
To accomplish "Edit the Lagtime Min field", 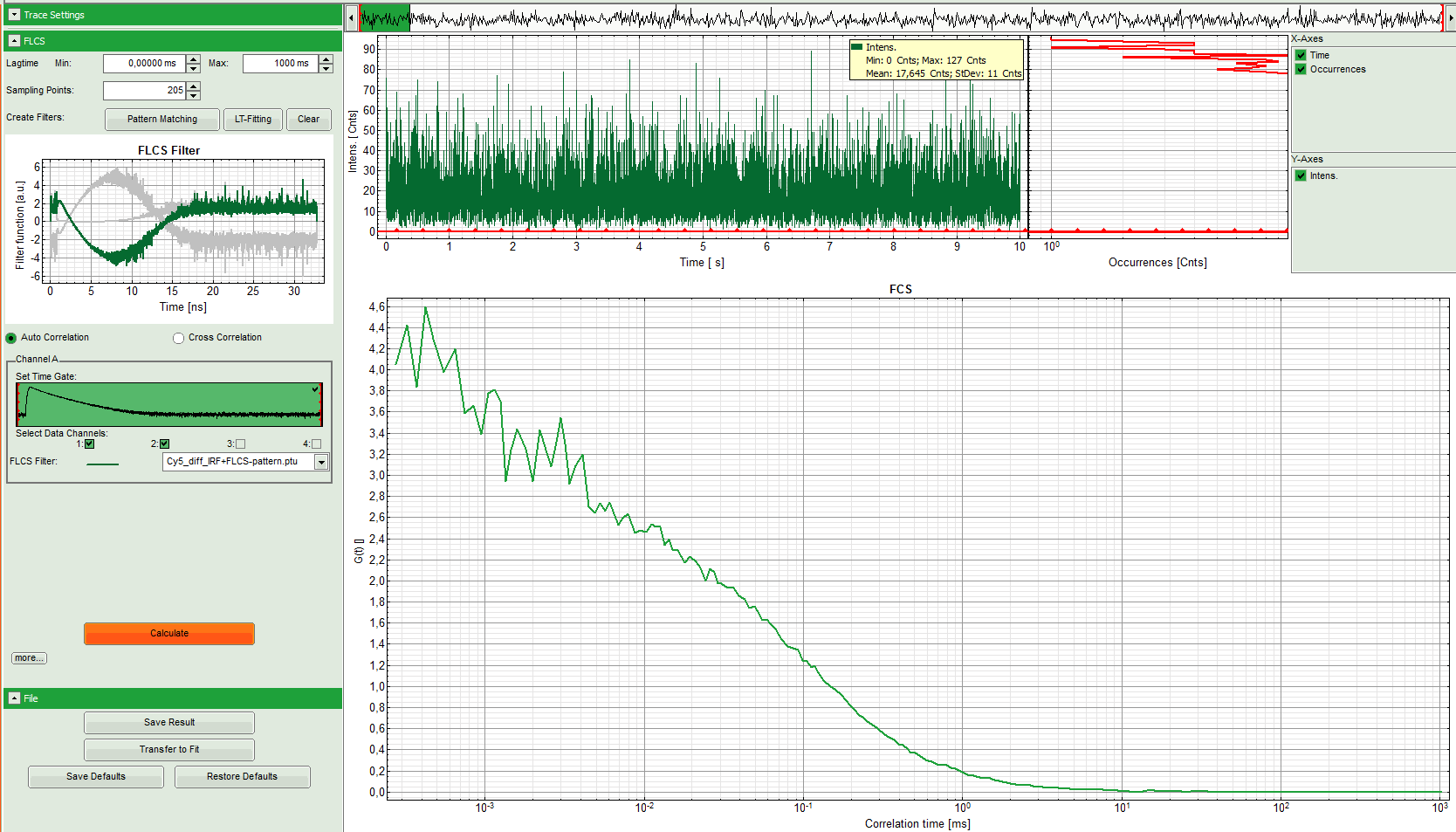I will [x=145, y=63].
